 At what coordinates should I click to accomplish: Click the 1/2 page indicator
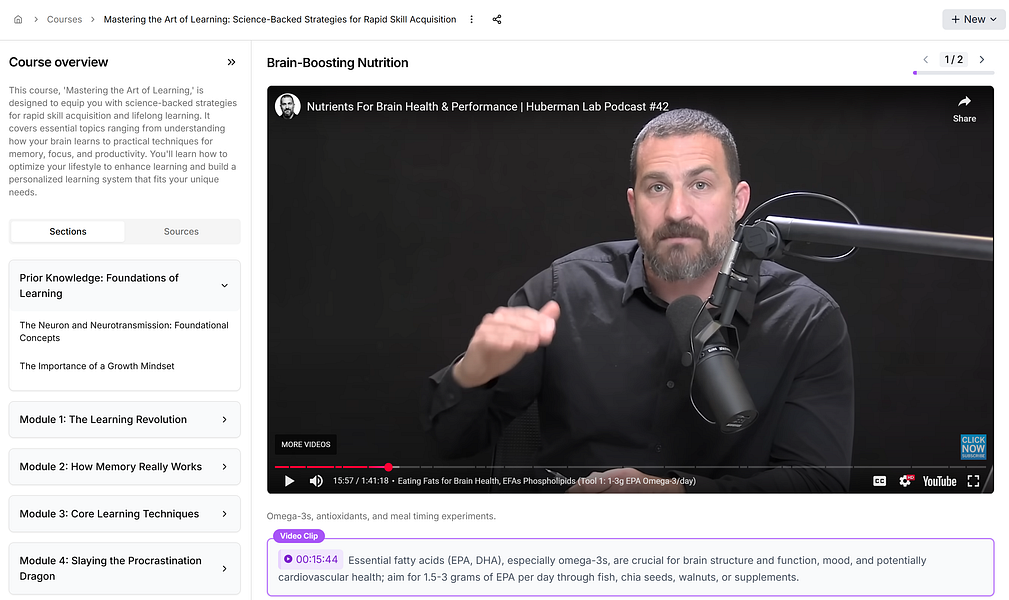coord(954,60)
